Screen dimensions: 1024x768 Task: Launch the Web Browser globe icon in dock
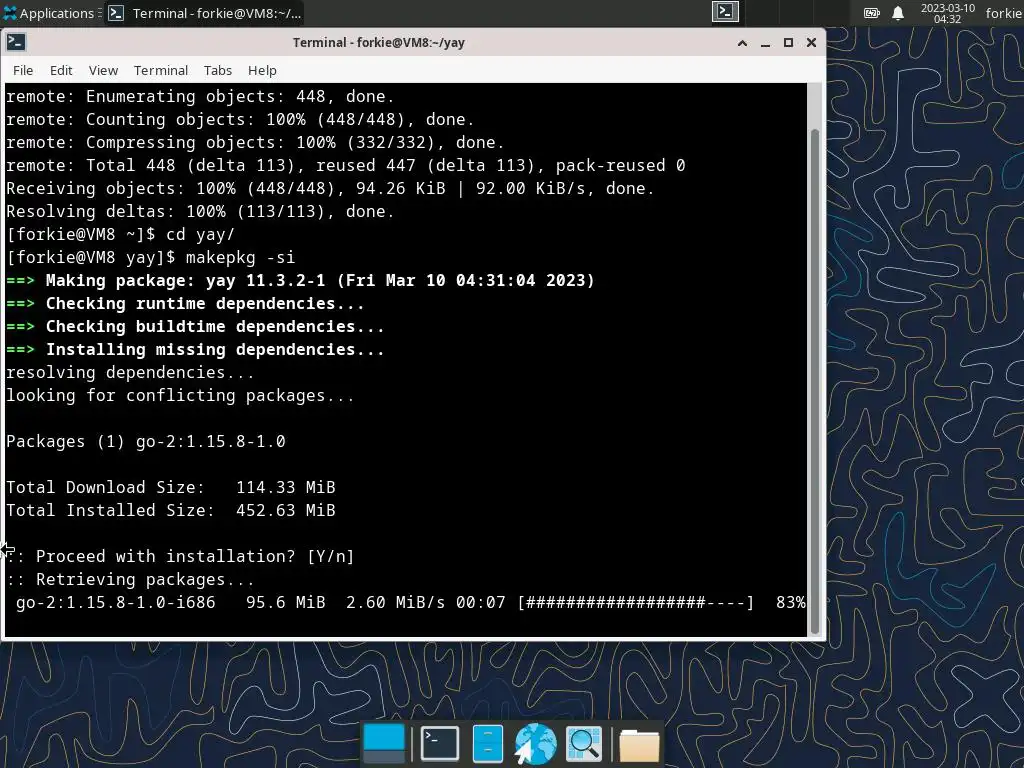coord(536,743)
